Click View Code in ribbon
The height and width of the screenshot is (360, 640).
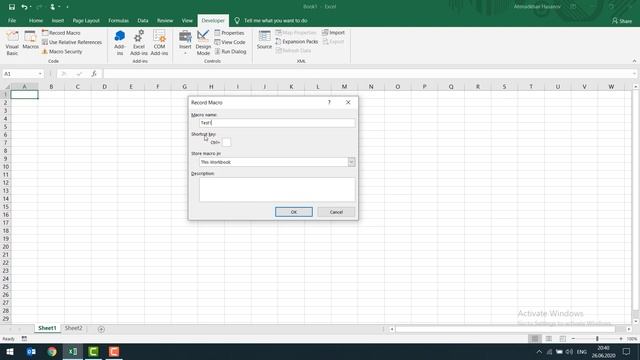[x=230, y=42]
